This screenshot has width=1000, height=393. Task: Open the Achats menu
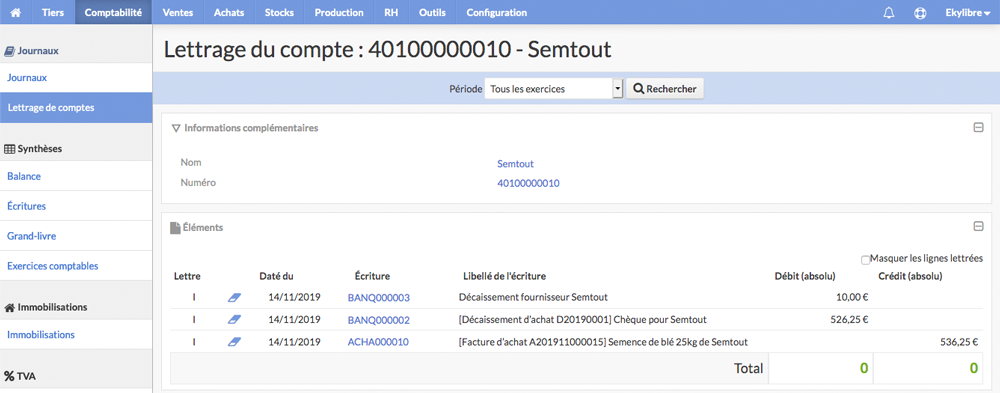coord(229,12)
